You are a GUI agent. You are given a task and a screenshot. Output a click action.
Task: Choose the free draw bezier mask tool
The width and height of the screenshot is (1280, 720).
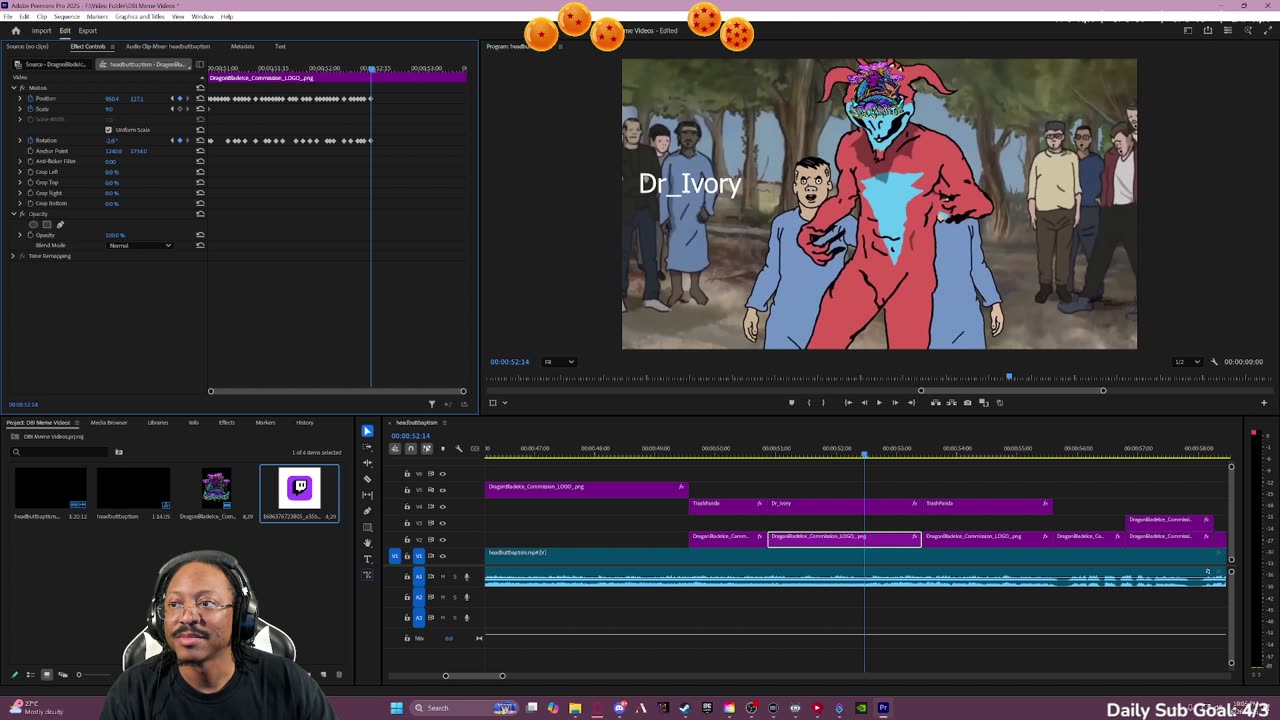[x=59, y=224]
